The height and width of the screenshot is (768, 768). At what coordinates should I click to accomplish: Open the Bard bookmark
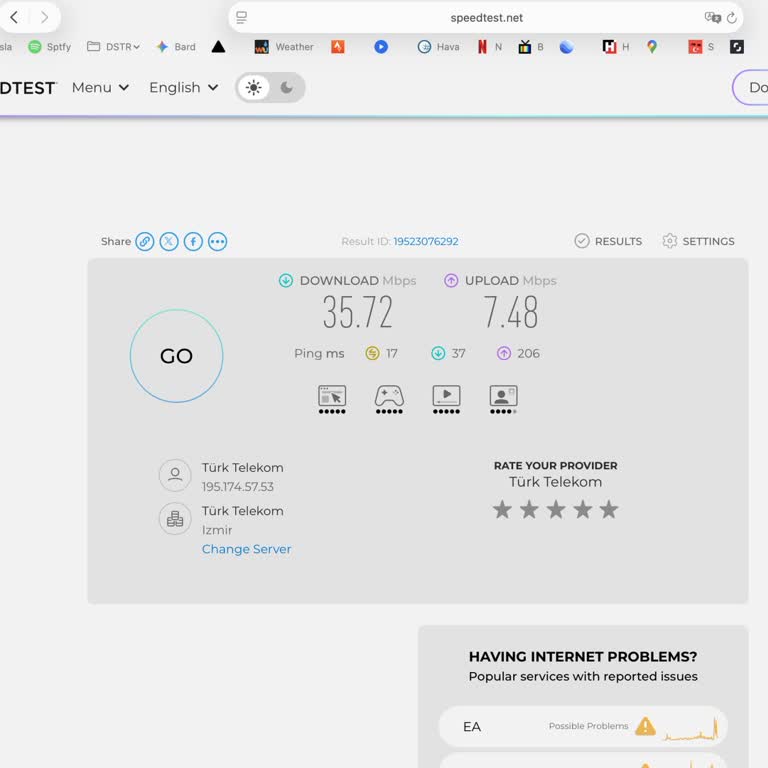point(176,47)
